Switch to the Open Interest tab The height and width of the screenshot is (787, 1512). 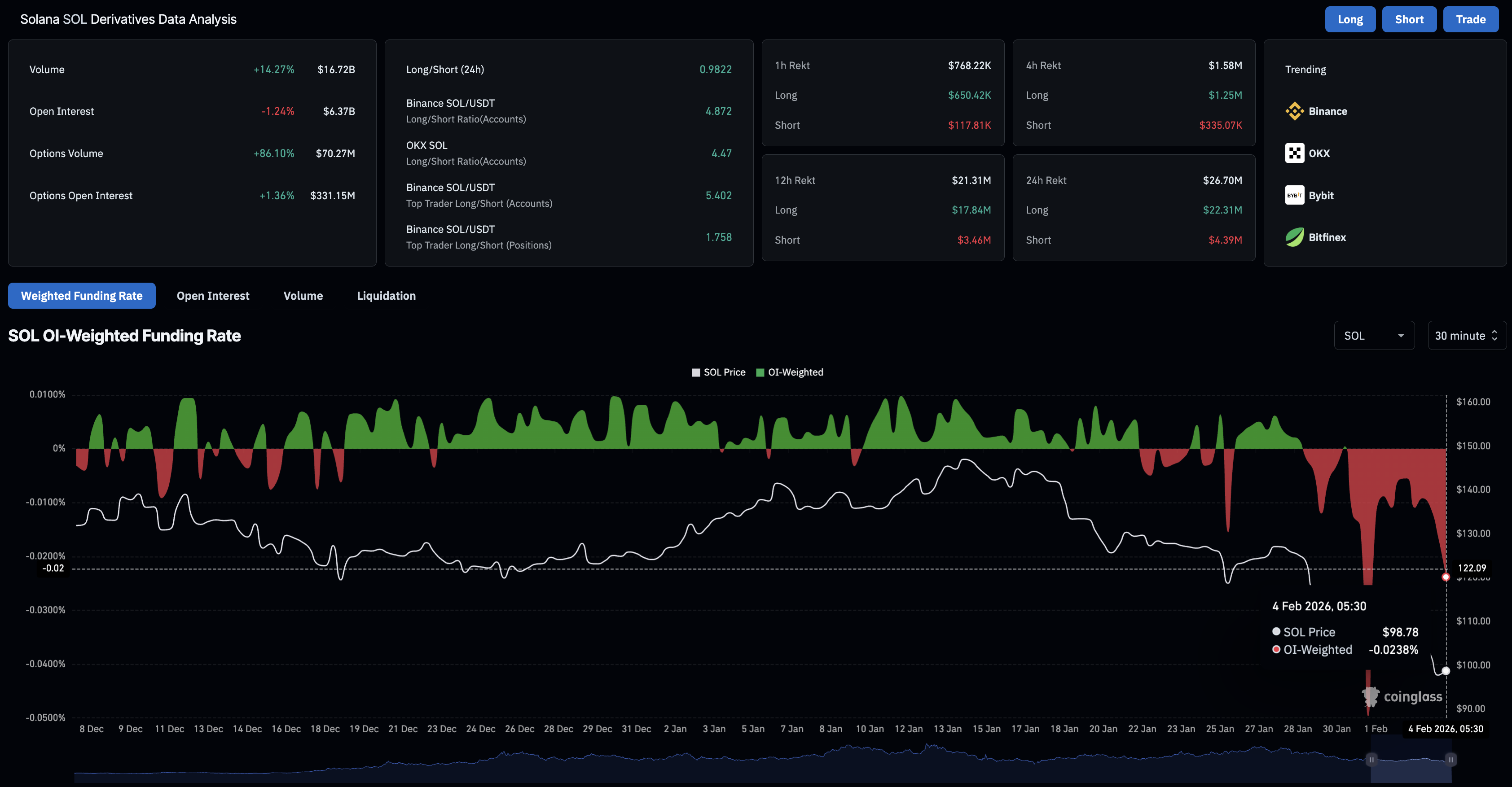213,296
